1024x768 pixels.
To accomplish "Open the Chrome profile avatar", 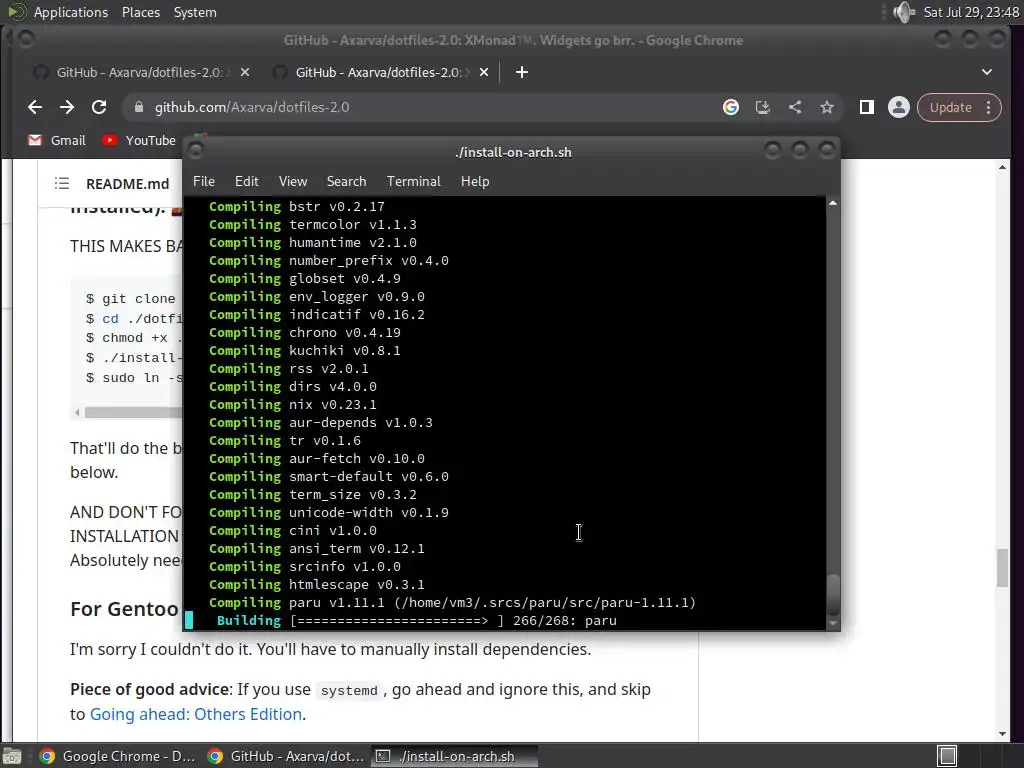I will tap(899, 107).
